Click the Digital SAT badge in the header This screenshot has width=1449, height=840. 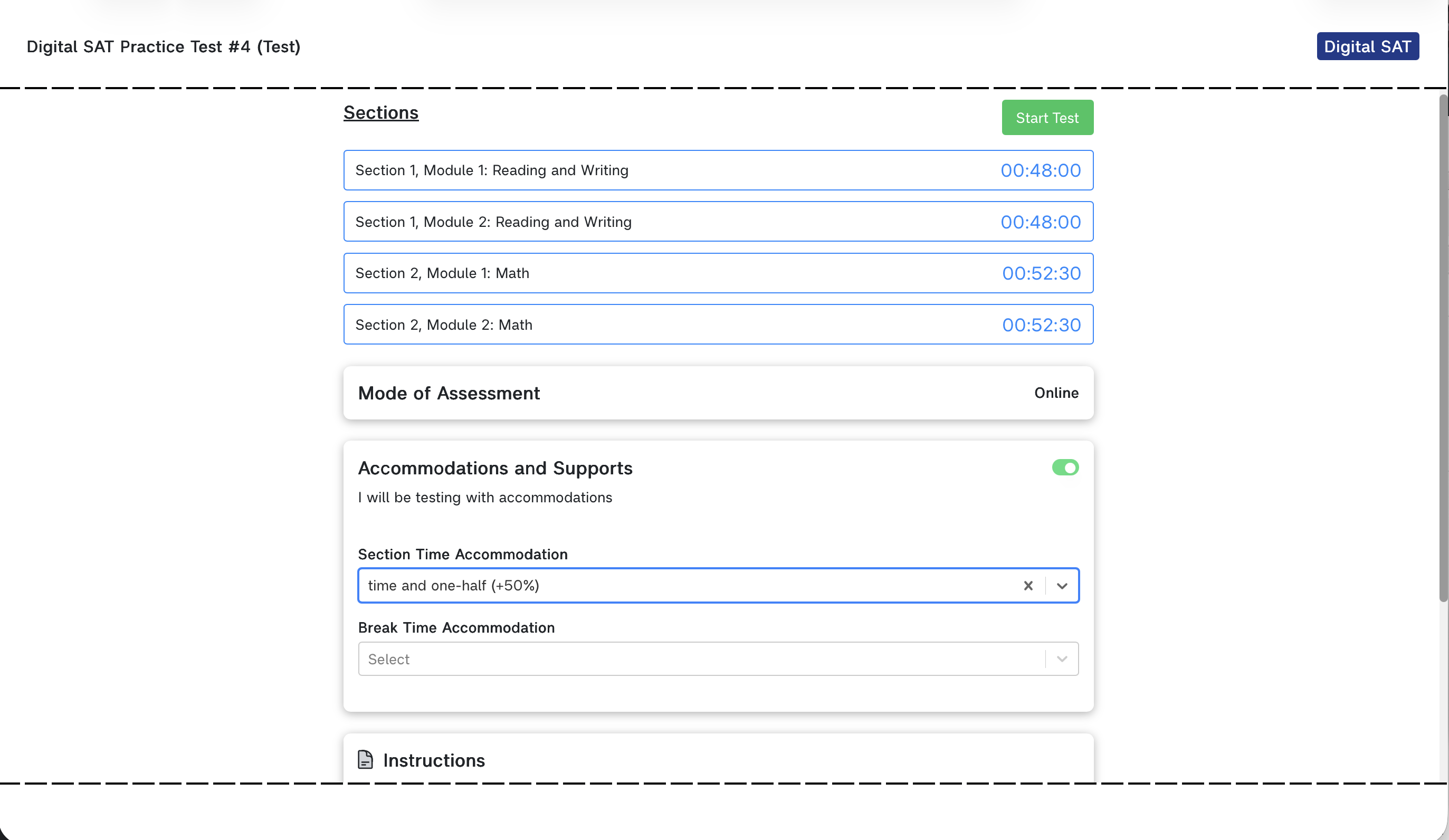click(x=1367, y=46)
